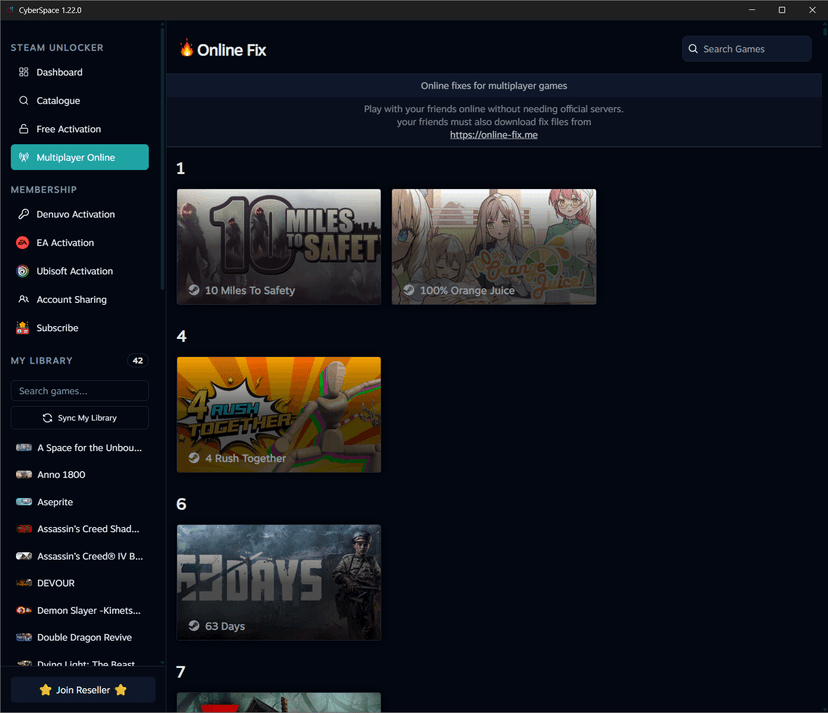Open the 10 Miles To Safety thumbnail
The height and width of the screenshot is (713, 828).
pyautogui.click(x=278, y=246)
